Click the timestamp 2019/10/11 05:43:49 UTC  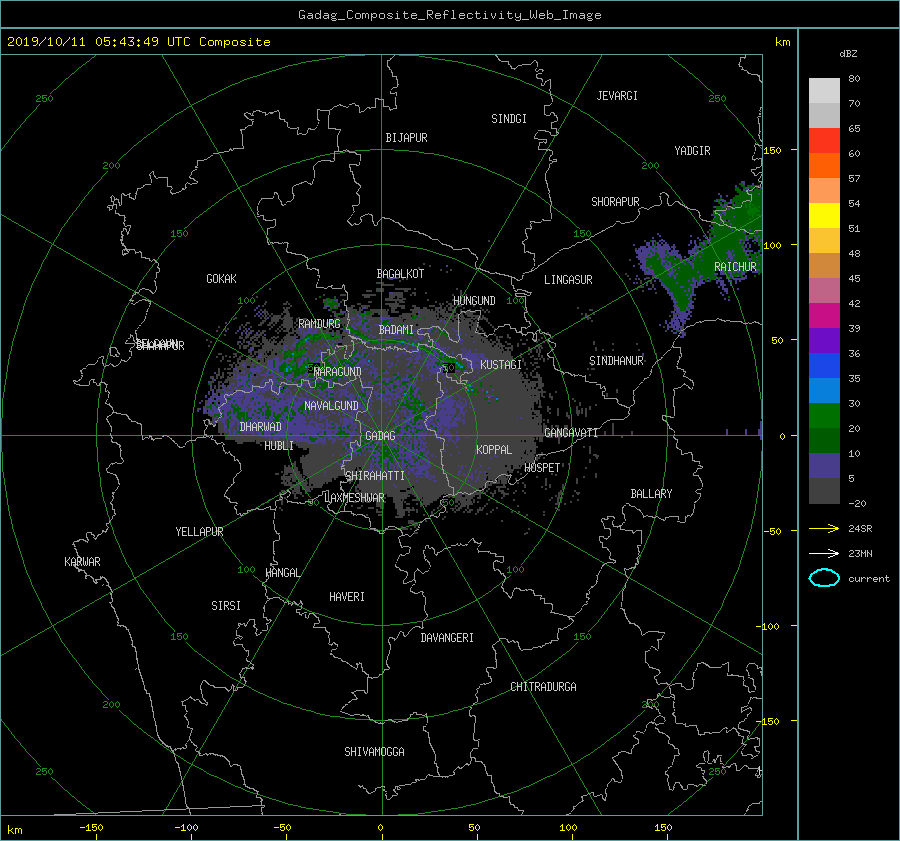pos(100,42)
